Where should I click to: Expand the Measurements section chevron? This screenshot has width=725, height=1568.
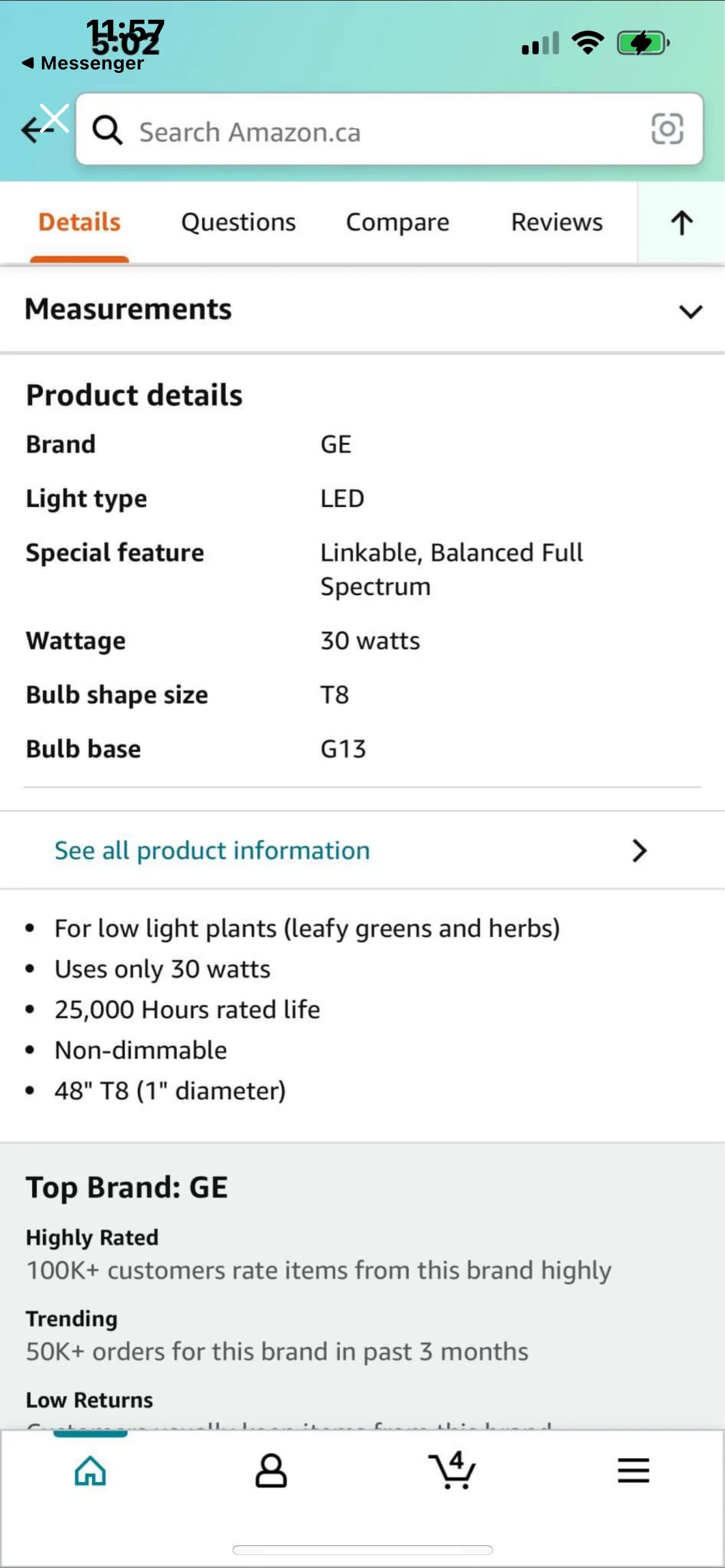tap(691, 312)
